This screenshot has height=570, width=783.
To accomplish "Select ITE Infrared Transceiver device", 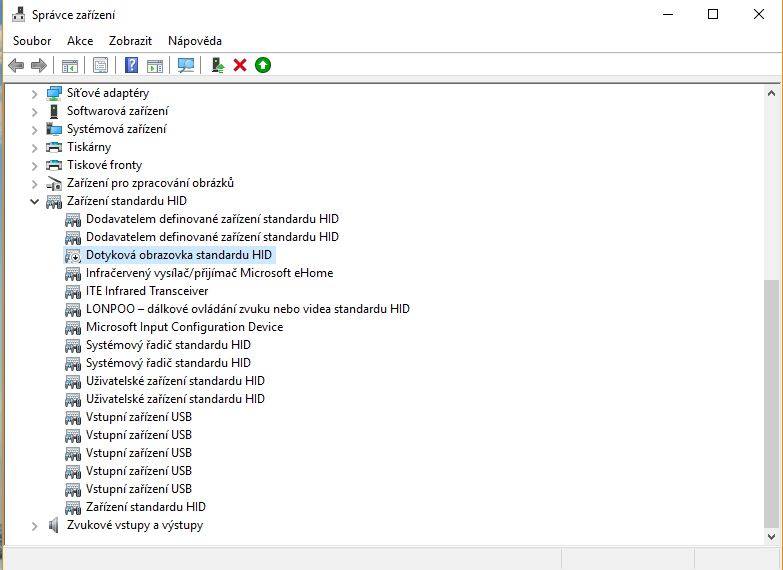I will [x=147, y=291].
